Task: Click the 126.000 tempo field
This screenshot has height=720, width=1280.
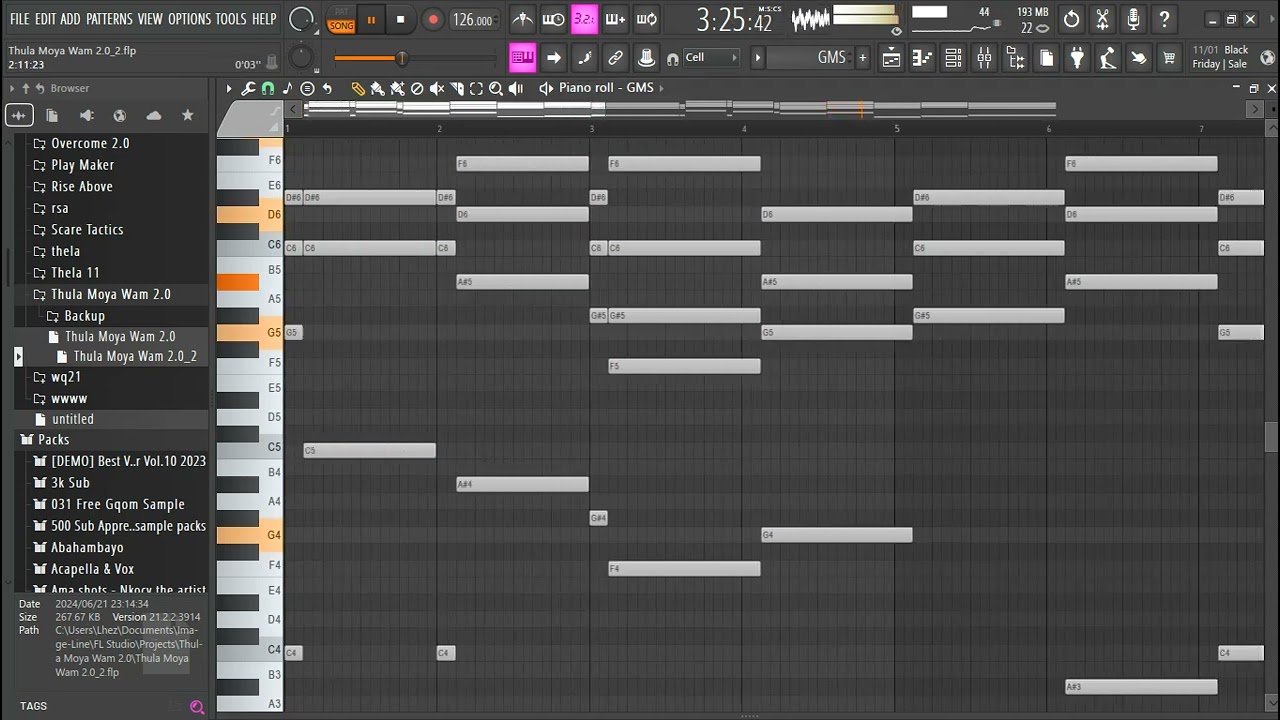Action: tap(473, 20)
